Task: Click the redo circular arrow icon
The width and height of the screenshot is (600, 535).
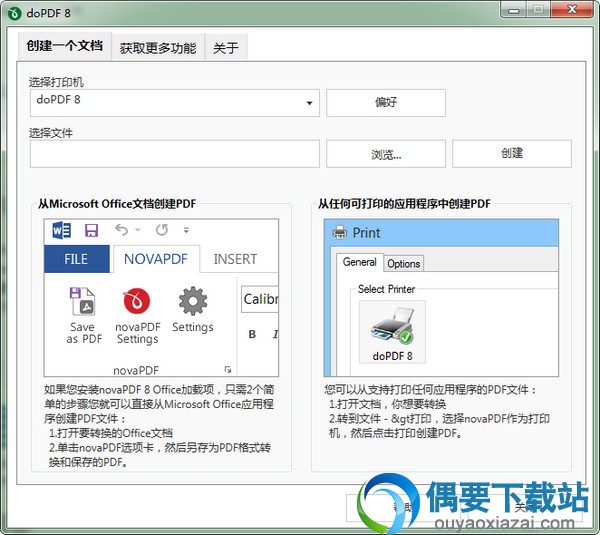Action: tap(162, 230)
